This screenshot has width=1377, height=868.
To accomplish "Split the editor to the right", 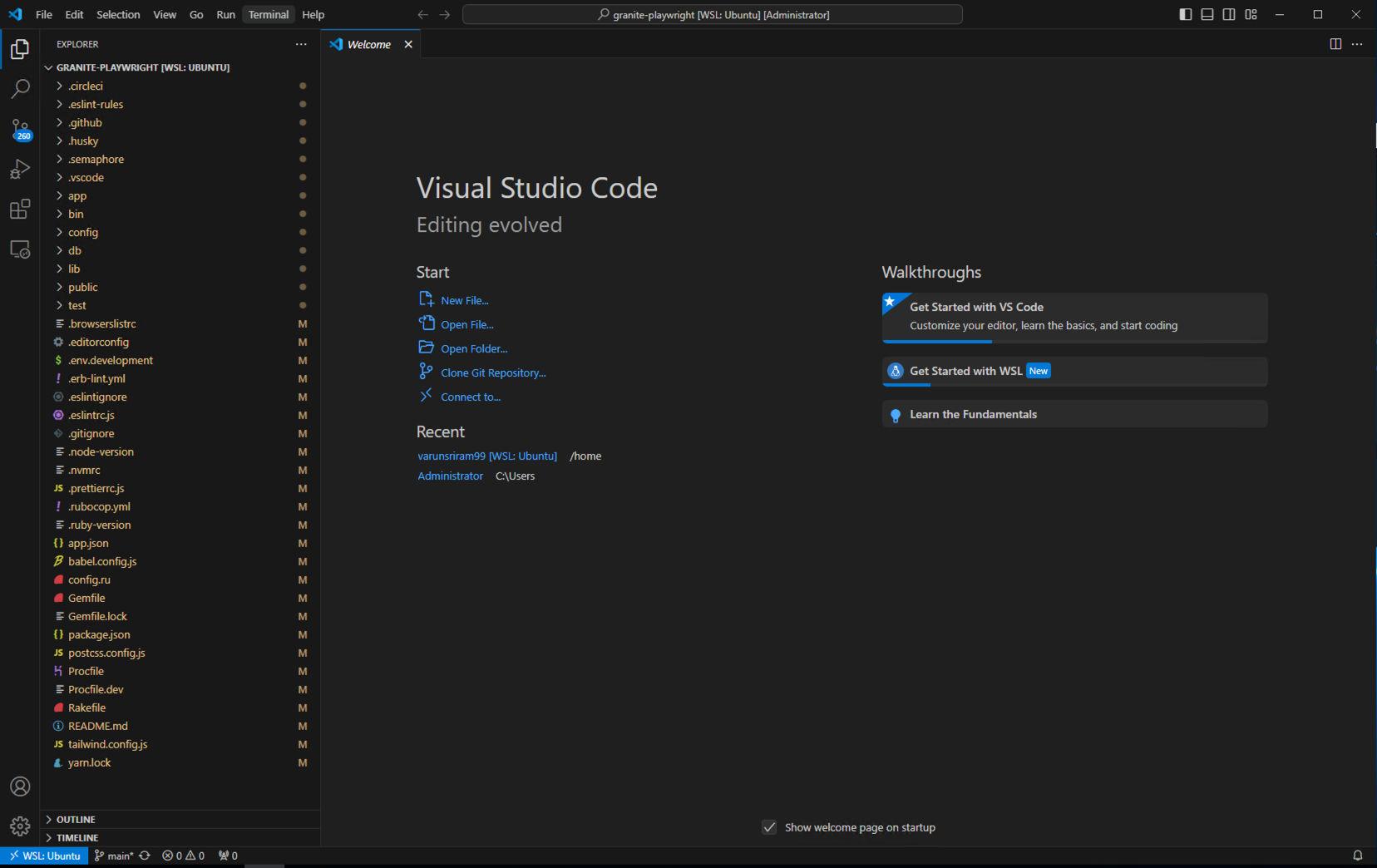I will coord(1335,44).
